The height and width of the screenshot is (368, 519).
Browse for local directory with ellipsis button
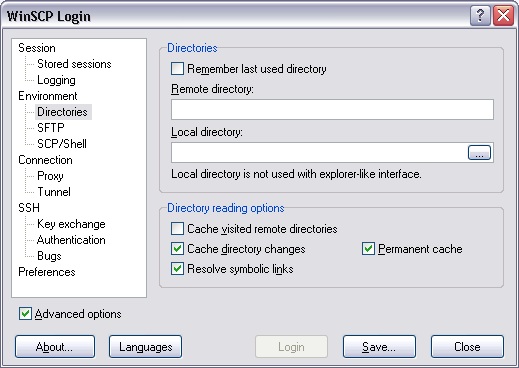(479, 153)
